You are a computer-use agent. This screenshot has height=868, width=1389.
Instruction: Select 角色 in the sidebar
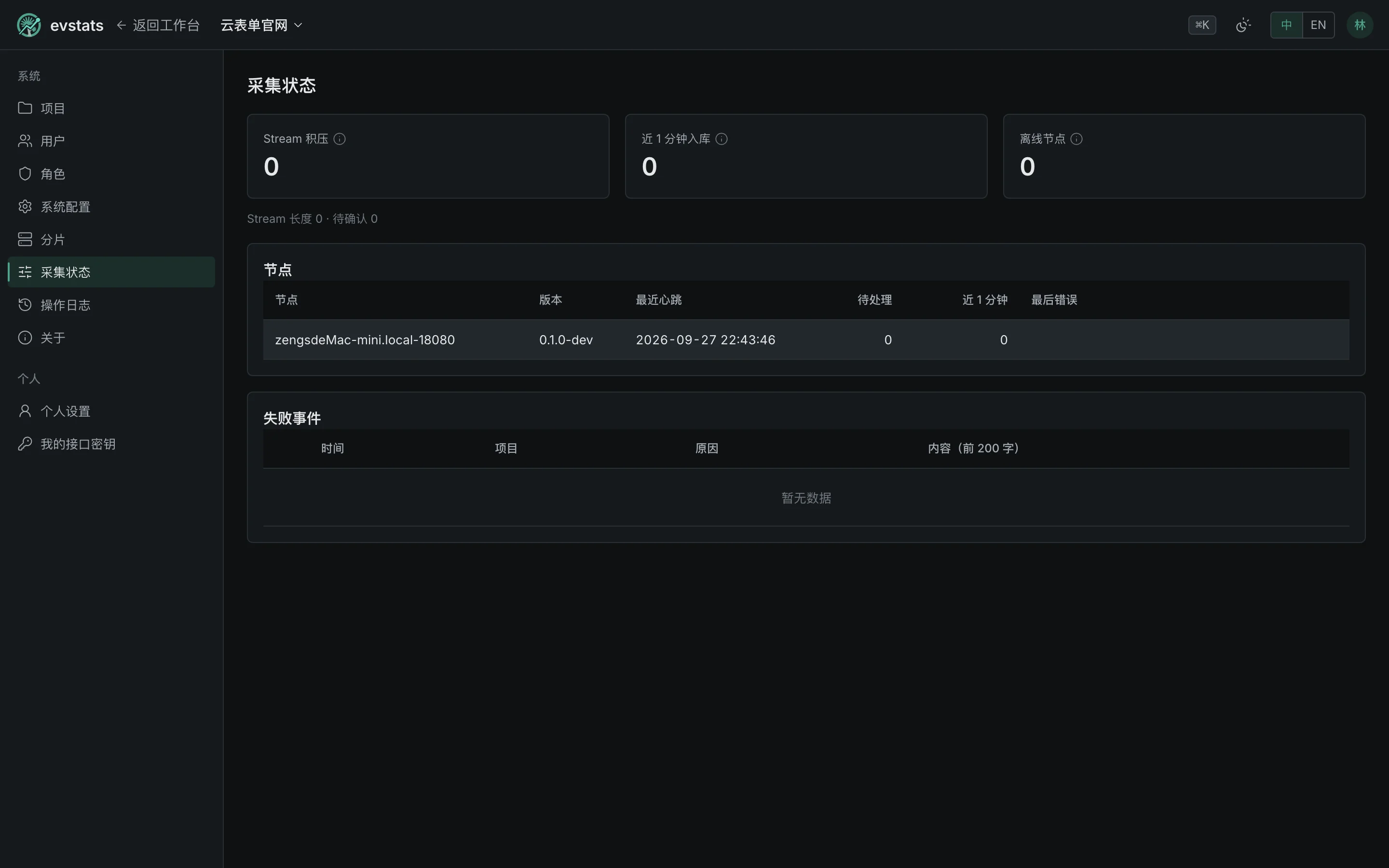(x=111, y=174)
